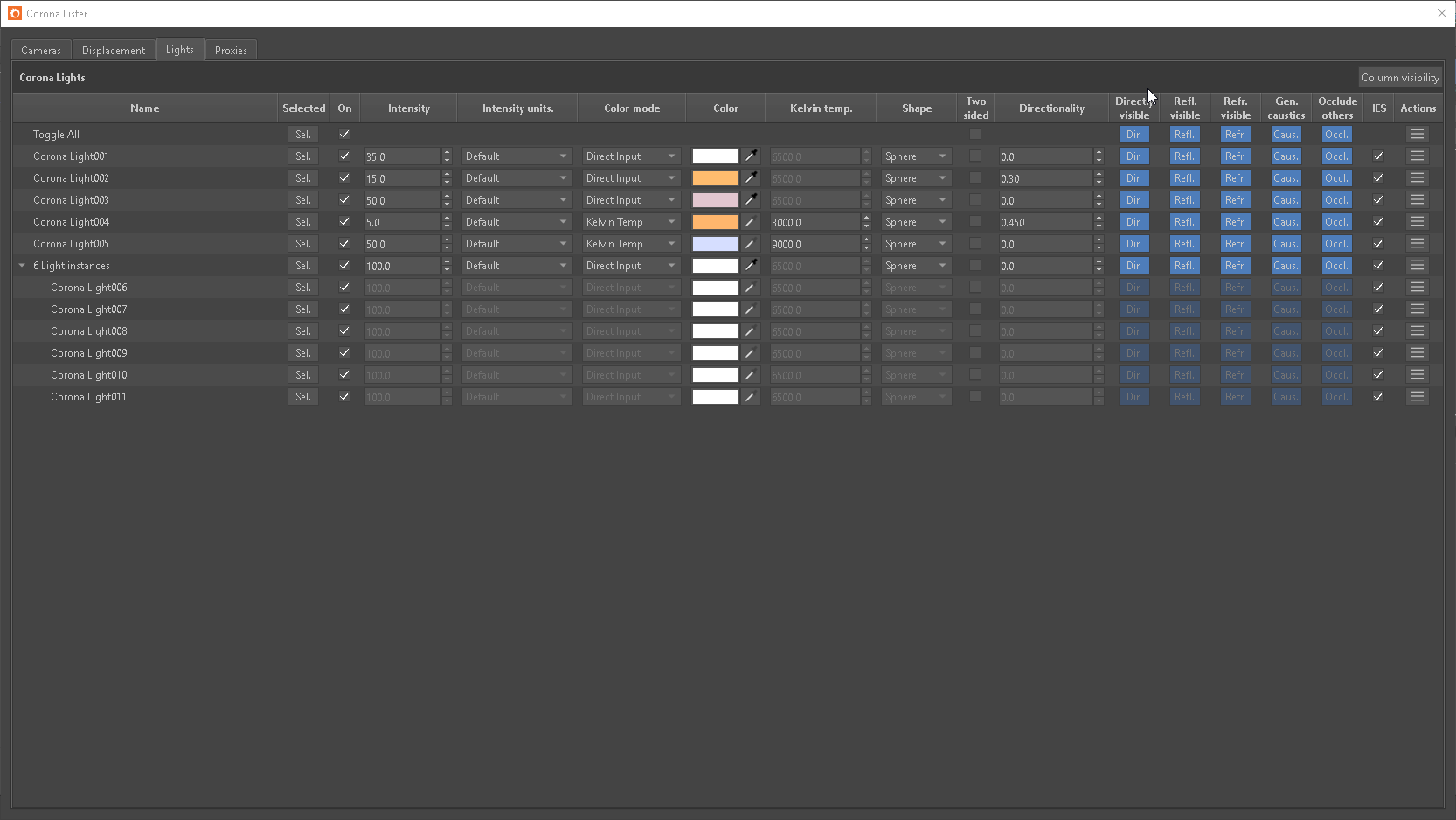This screenshot has height=820, width=1456.
Task: Click the eyedropper for 6 Light instances
Action: click(751, 266)
